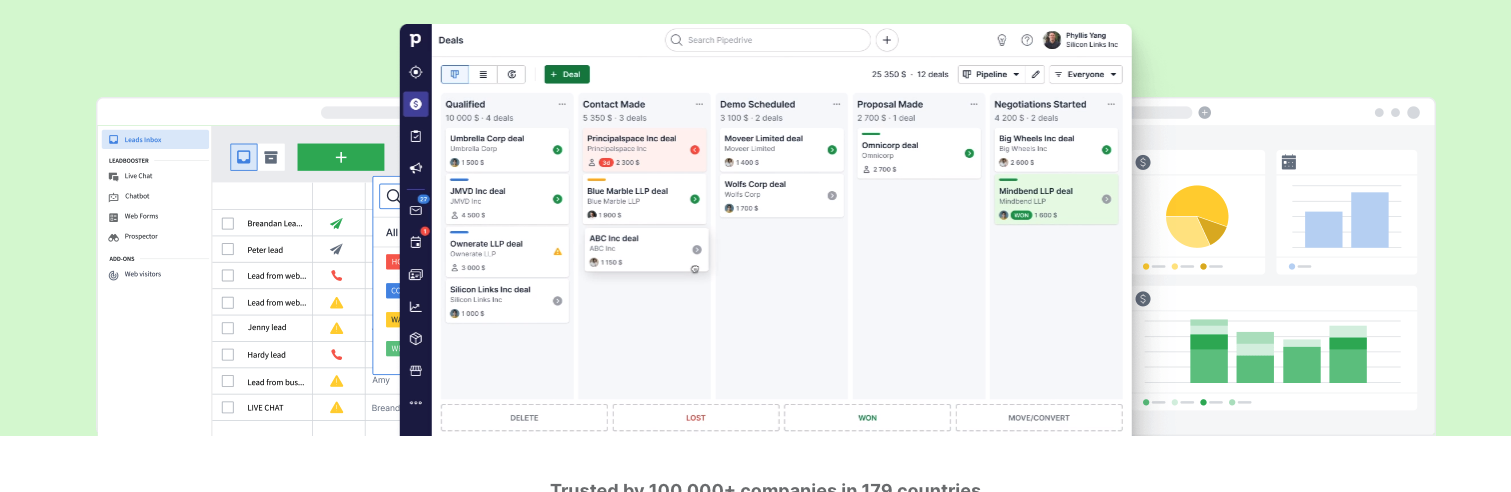Select the green label in leads filter
Image resolution: width=1511 pixels, height=492 pixels.
coord(393,349)
